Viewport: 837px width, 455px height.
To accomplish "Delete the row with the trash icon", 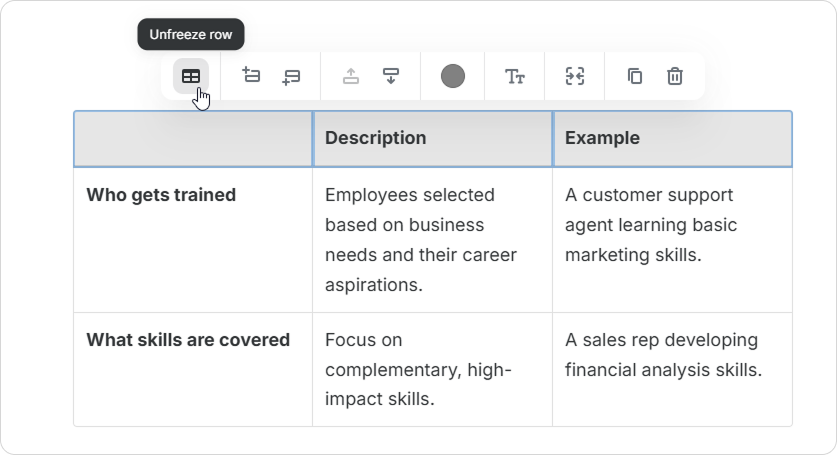I will coord(675,76).
